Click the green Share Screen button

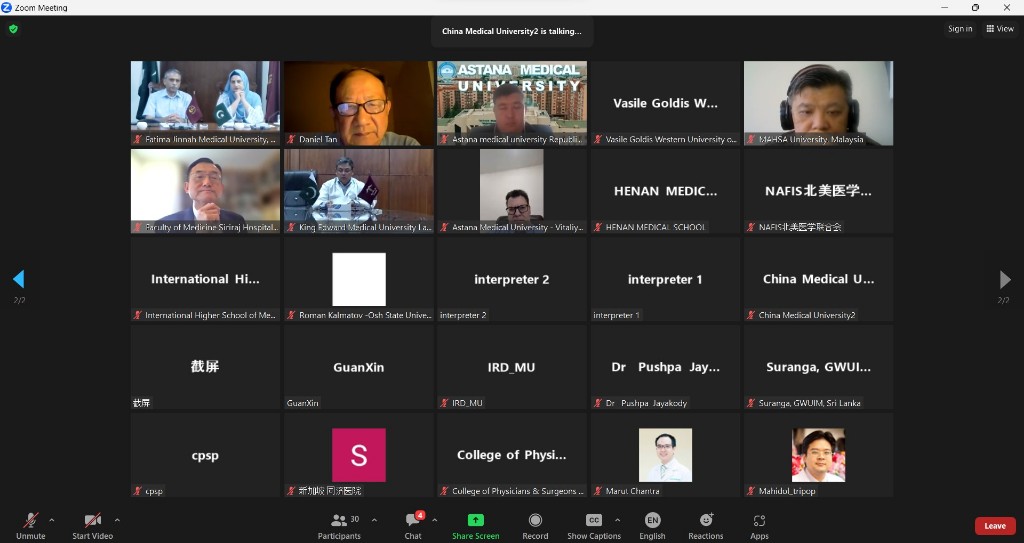coord(475,526)
